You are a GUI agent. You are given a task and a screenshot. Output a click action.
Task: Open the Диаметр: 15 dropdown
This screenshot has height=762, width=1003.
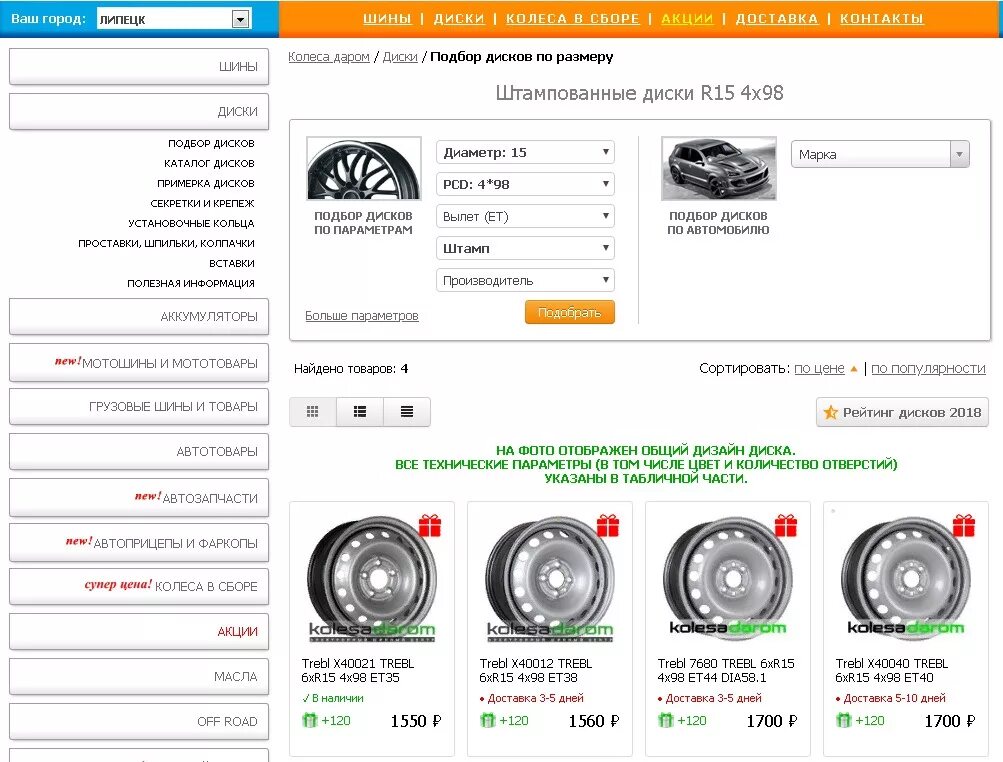(525, 152)
